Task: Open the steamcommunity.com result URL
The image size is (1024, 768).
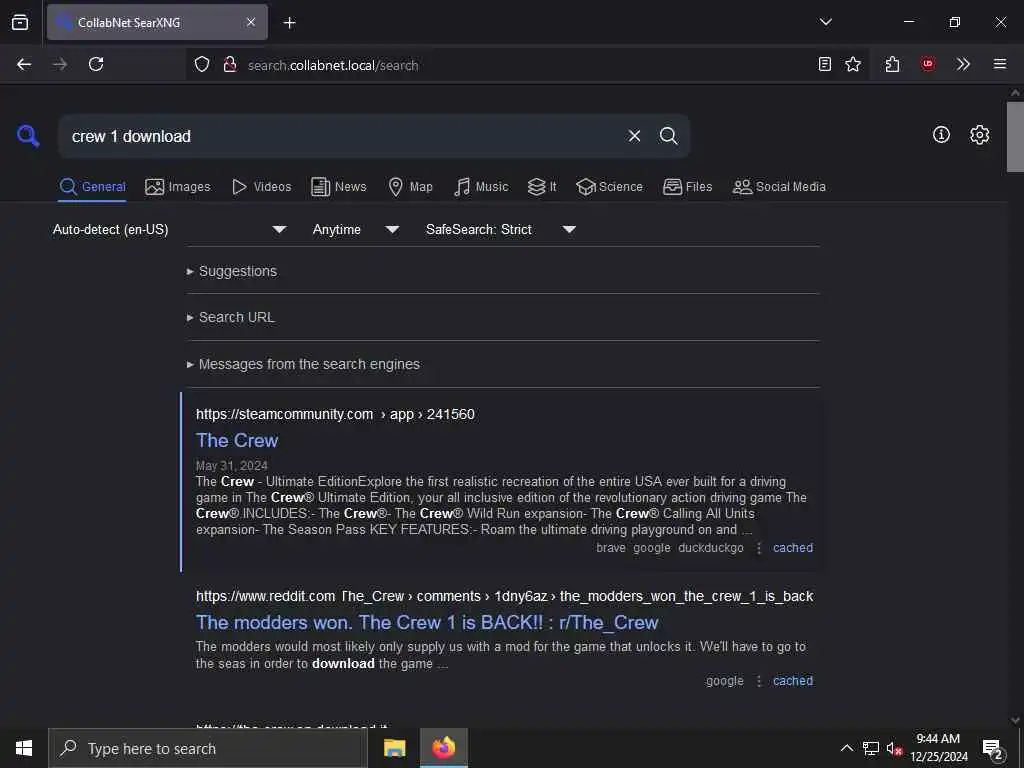Action: pos(335,414)
